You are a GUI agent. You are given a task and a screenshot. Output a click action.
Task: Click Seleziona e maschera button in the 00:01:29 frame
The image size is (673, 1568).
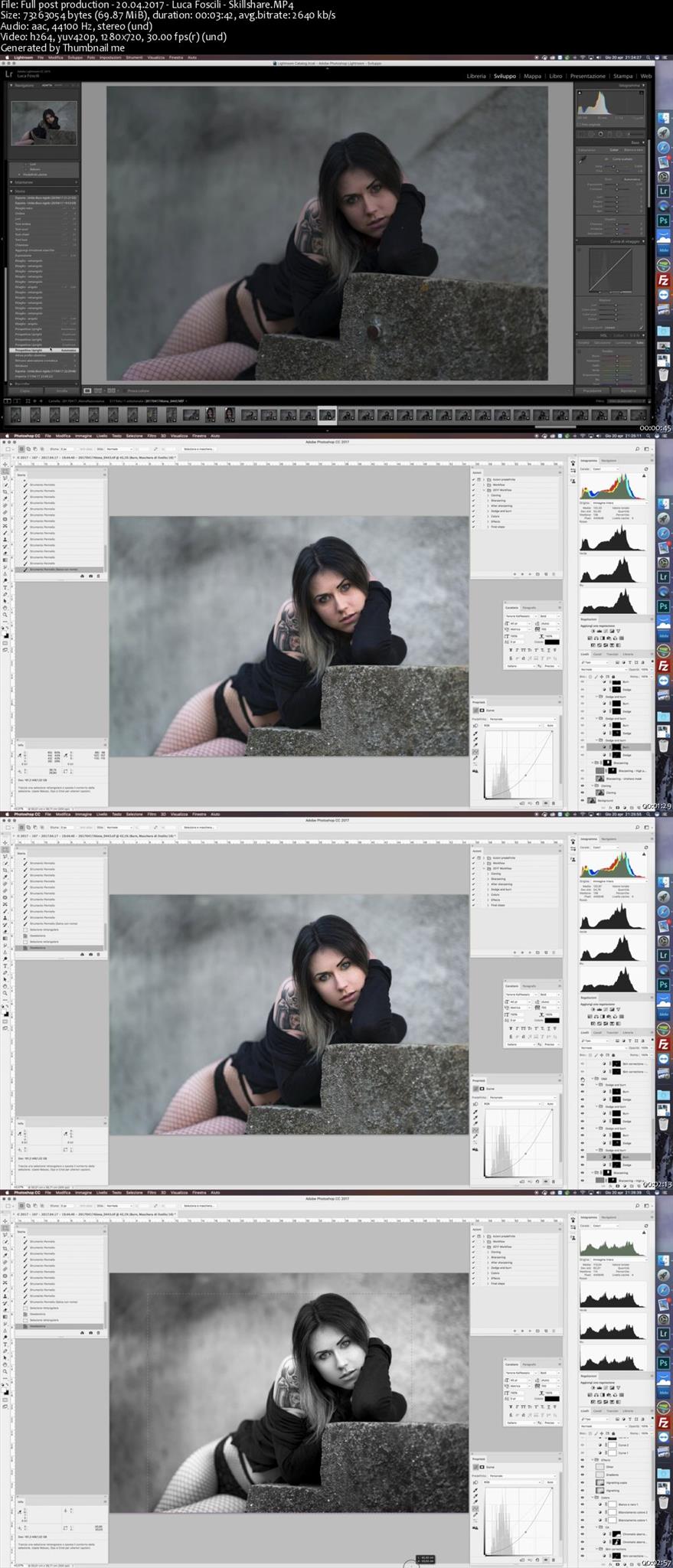[198, 449]
